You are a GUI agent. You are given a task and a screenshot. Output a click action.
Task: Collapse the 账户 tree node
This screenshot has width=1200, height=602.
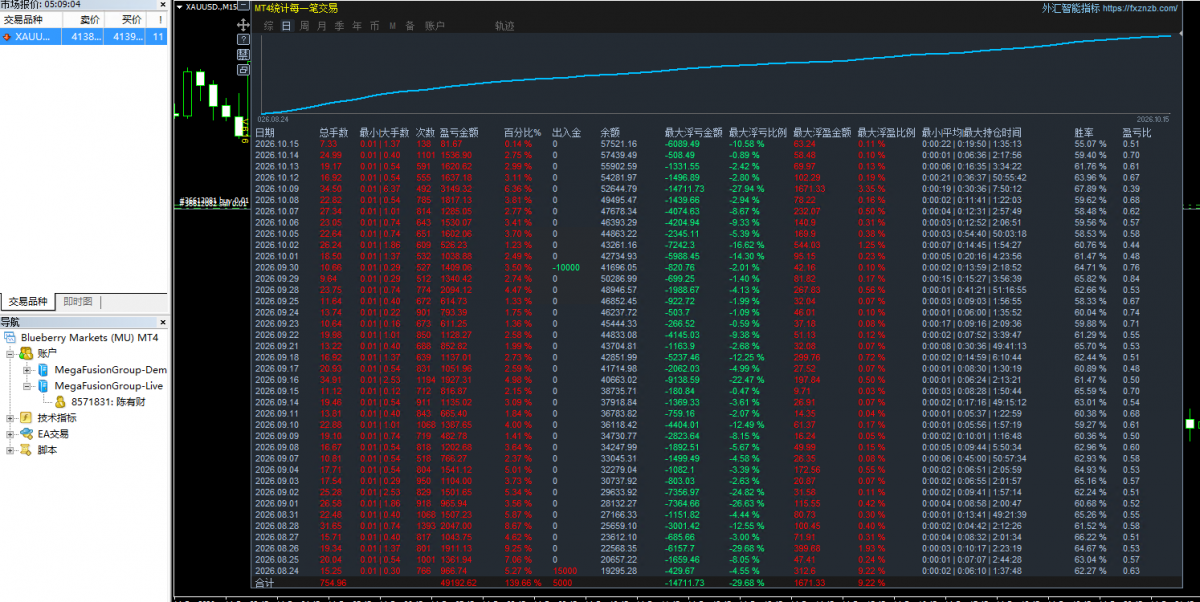click(x=10, y=354)
